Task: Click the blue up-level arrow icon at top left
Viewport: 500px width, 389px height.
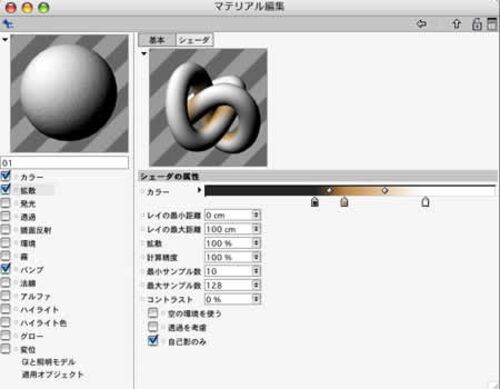Action: coord(8,24)
